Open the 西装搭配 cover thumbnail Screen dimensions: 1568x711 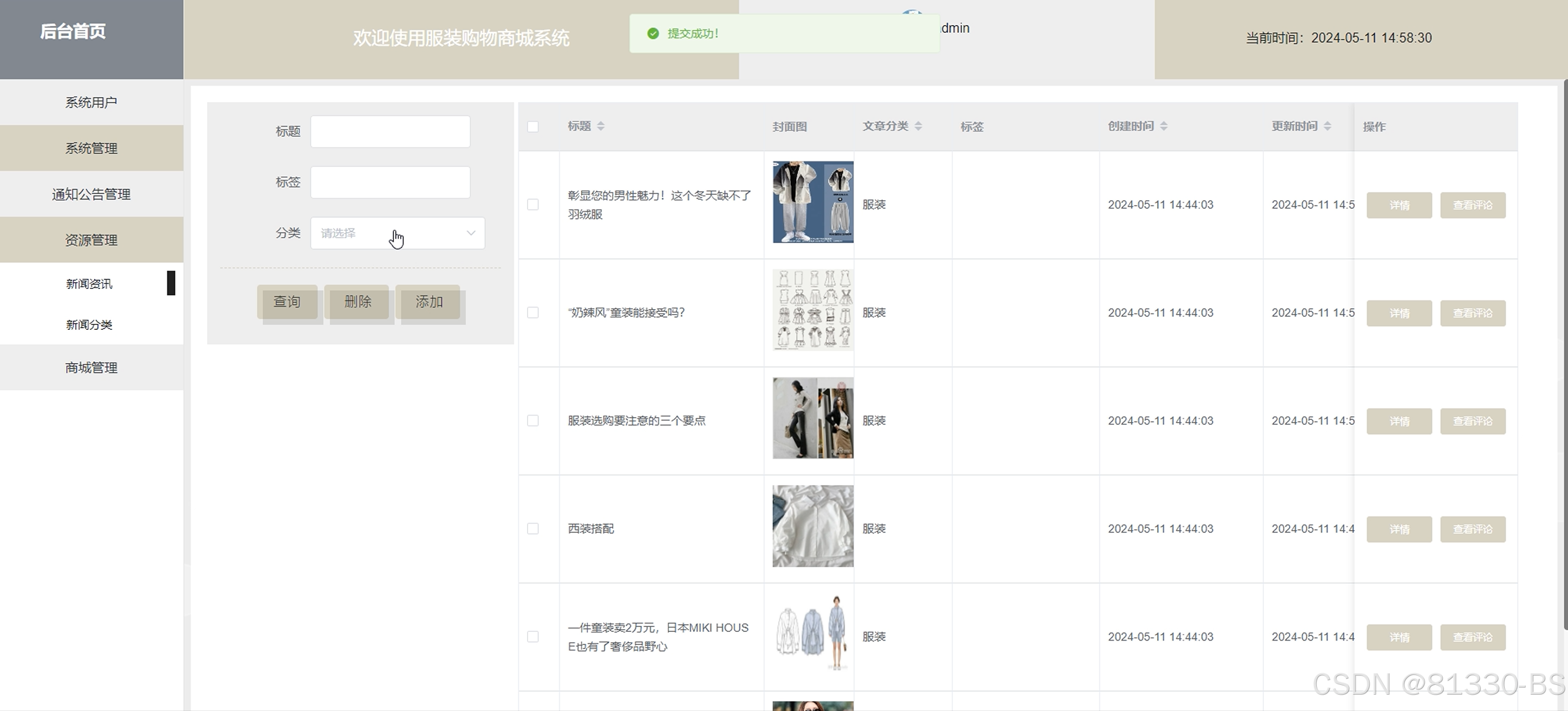[813, 526]
